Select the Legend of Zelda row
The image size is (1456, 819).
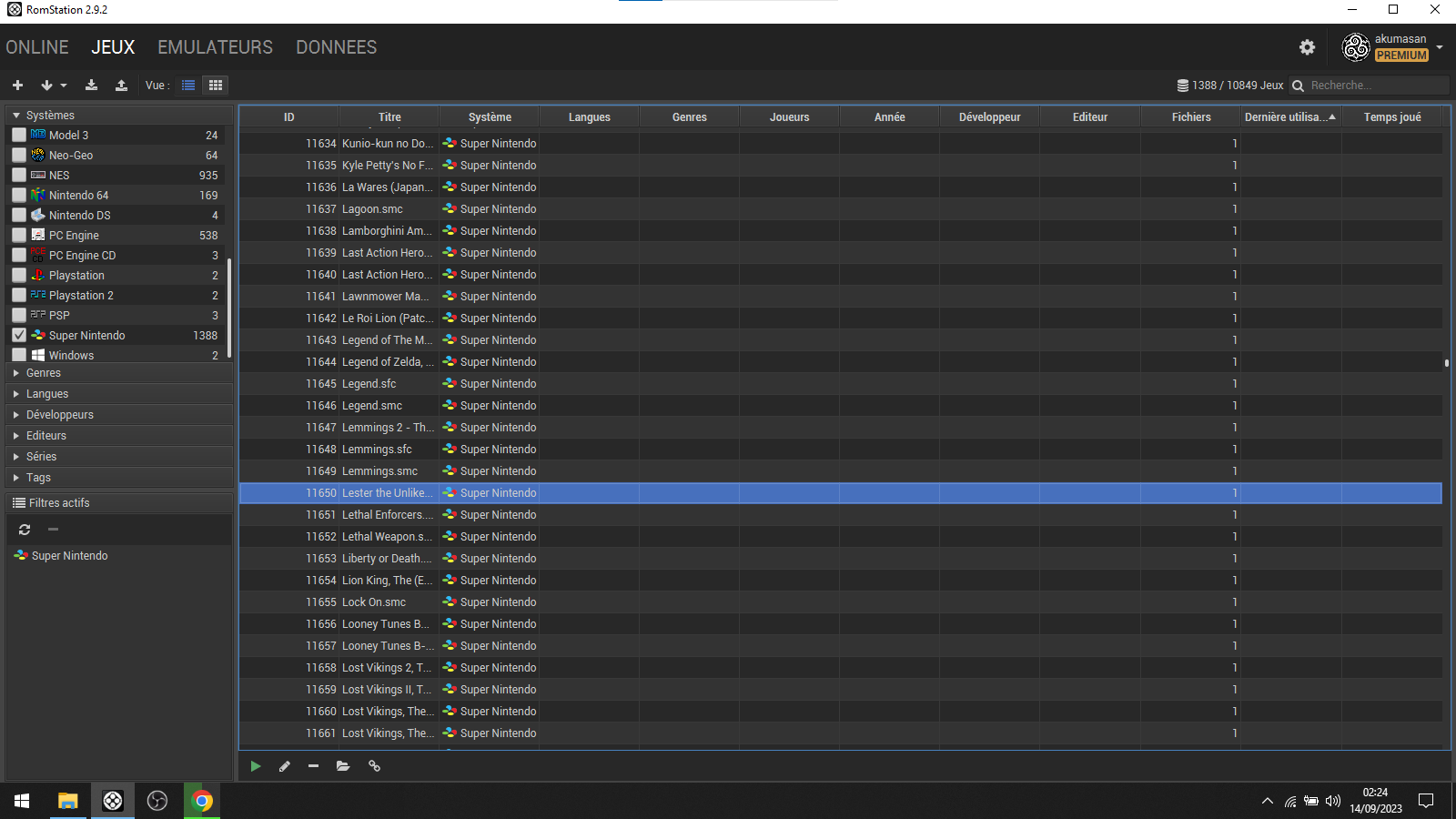pos(841,362)
